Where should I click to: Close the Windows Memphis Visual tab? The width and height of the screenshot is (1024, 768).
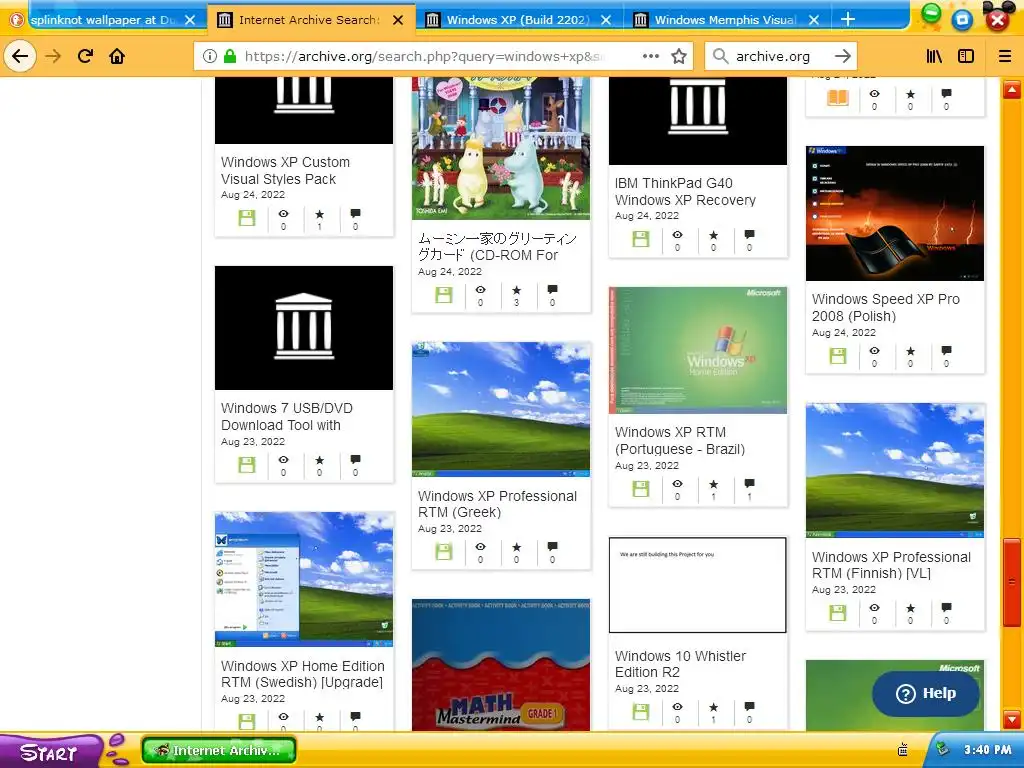pyautogui.click(x=814, y=20)
